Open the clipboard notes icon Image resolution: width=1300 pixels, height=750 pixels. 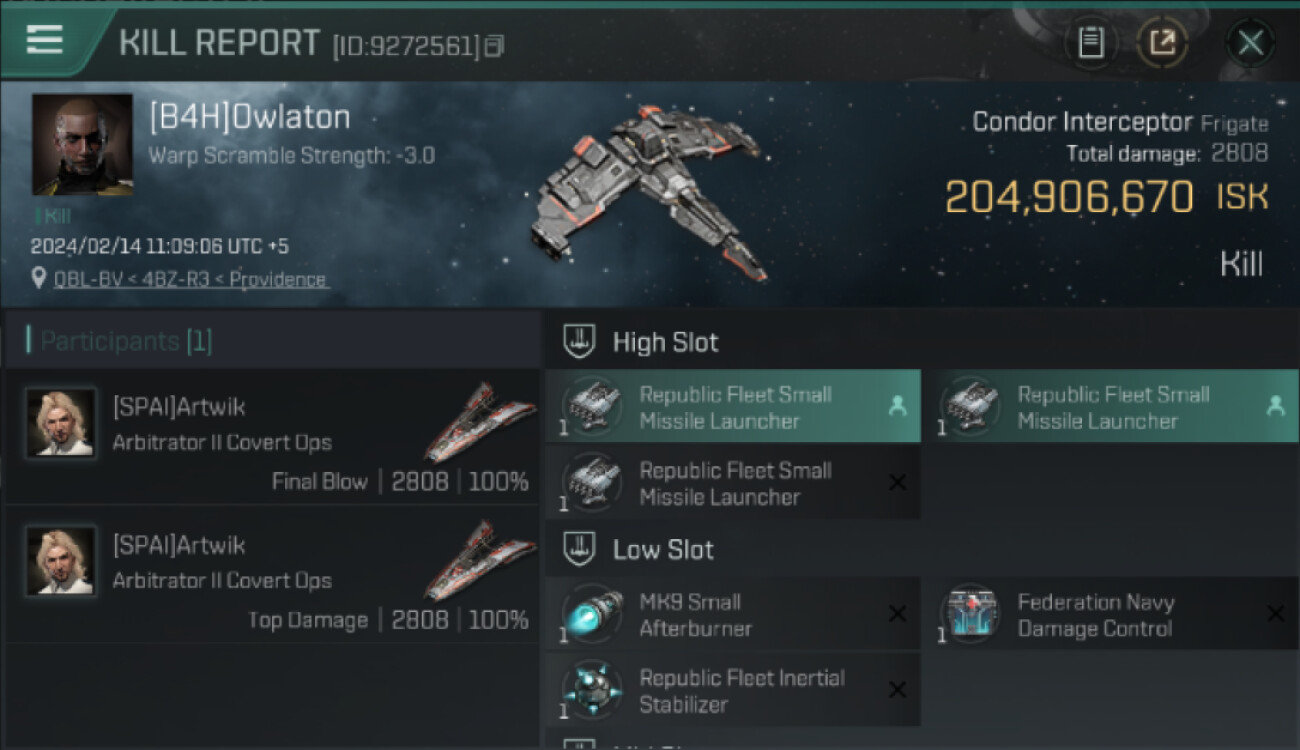1091,42
